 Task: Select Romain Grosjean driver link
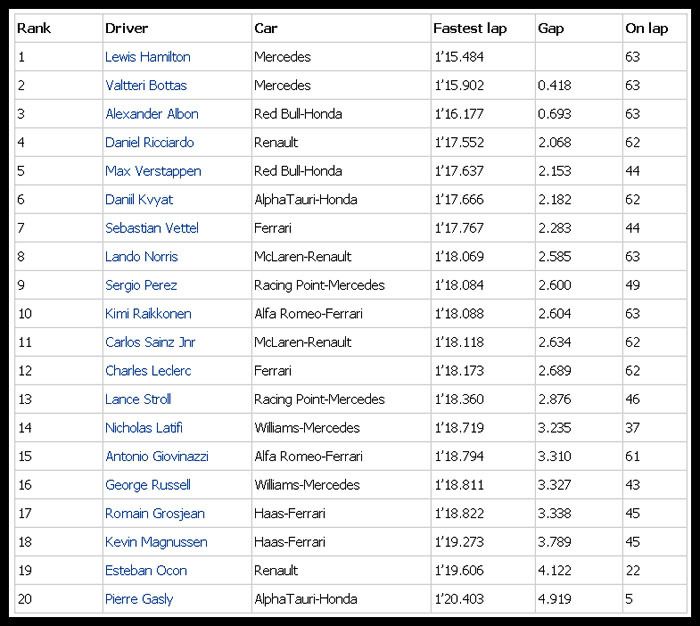click(x=155, y=514)
